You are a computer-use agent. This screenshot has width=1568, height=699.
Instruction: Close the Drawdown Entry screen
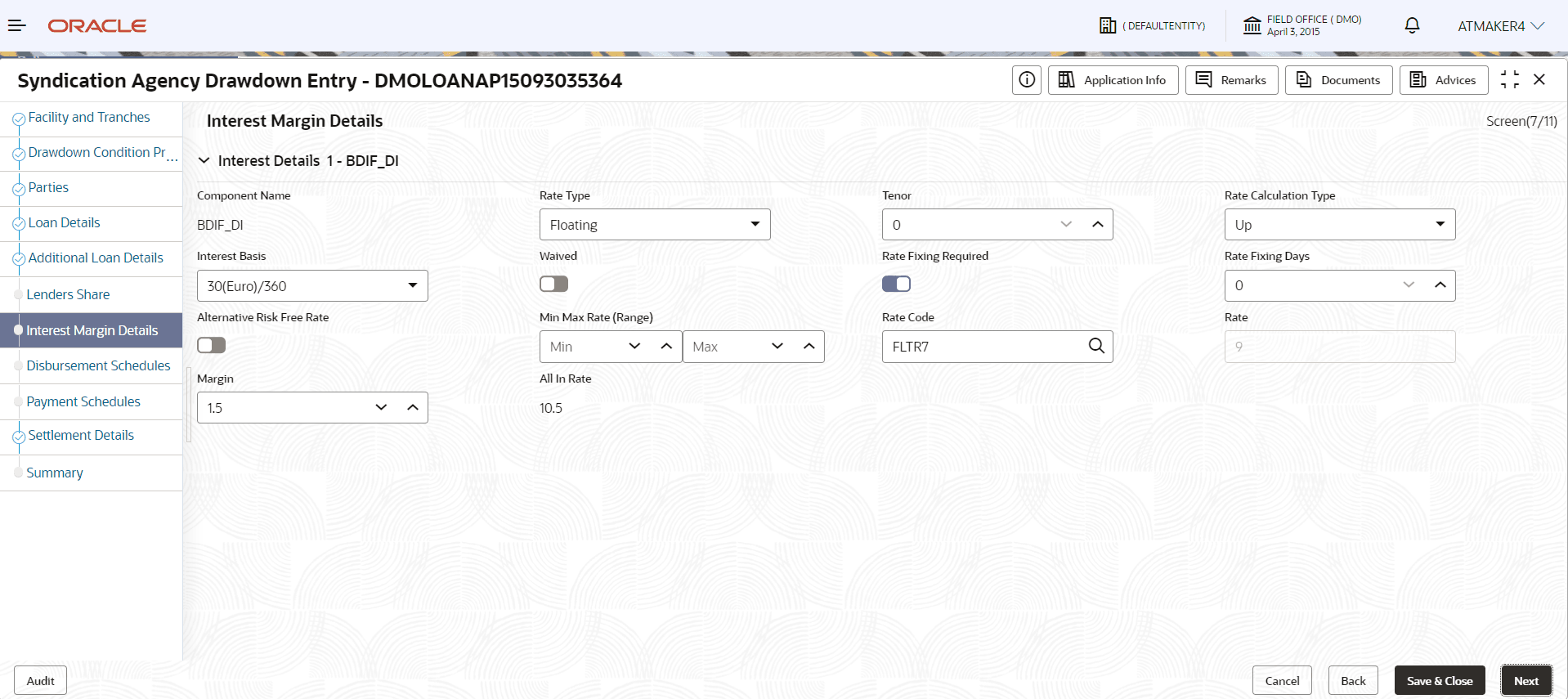[1539, 79]
